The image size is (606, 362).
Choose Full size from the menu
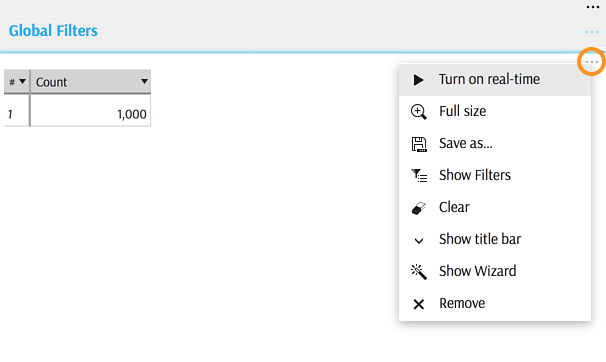pyautogui.click(x=495, y=112)
